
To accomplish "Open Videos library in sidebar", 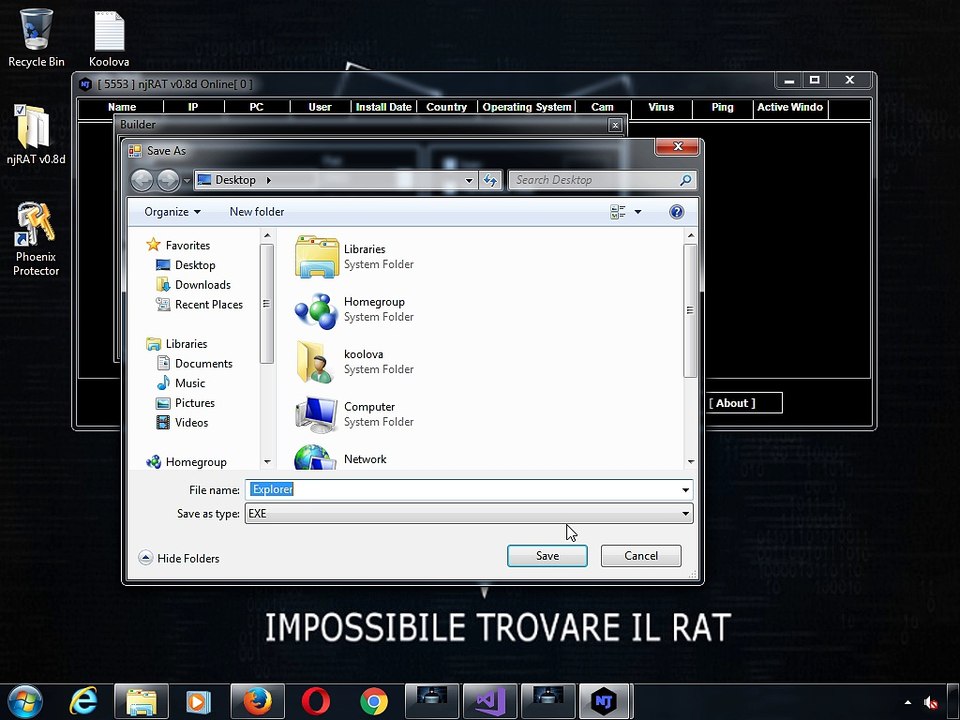I will tap(182, 422).
